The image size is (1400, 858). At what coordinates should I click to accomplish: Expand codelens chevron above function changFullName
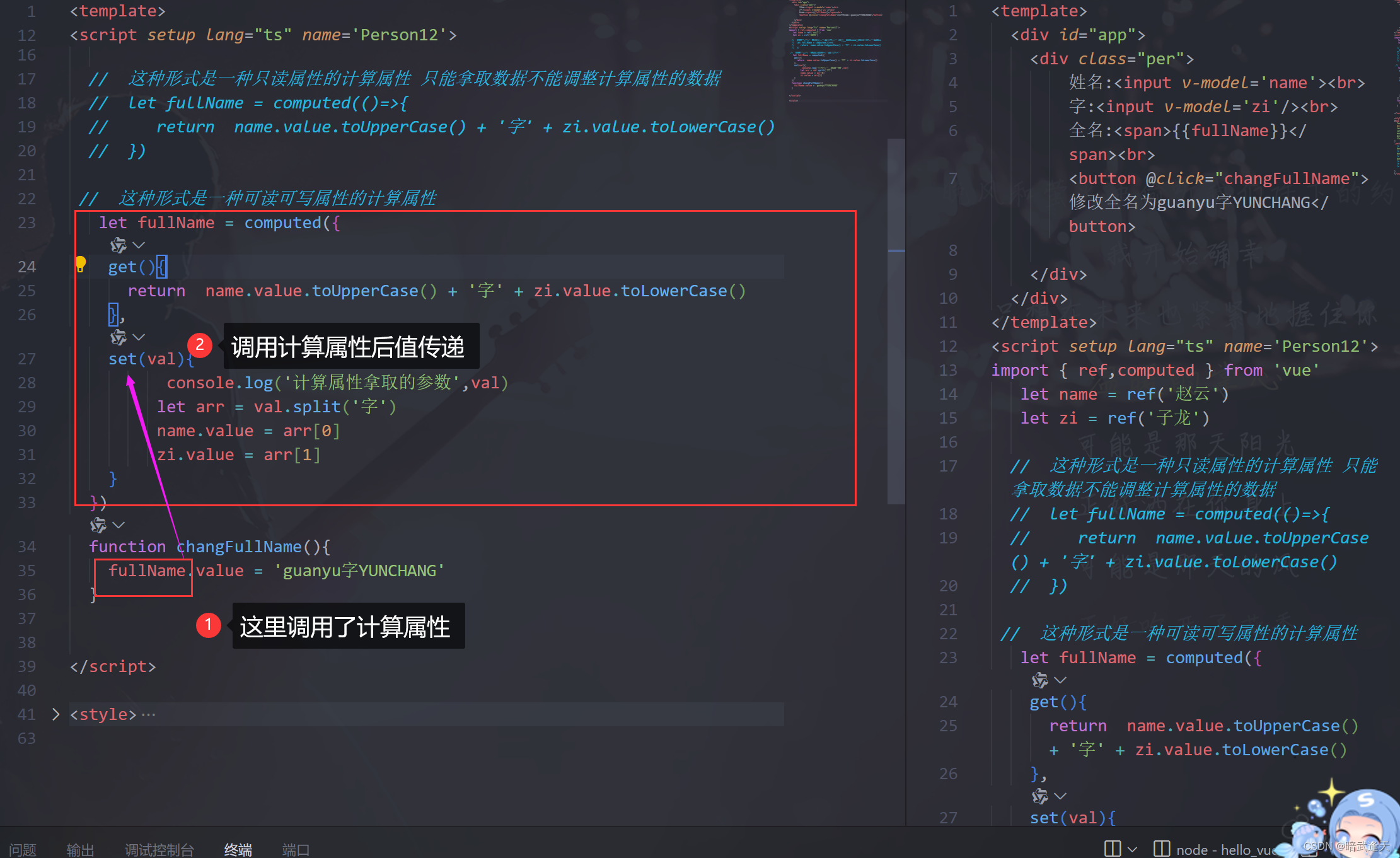pyautogui.click(x=119, y=525)
